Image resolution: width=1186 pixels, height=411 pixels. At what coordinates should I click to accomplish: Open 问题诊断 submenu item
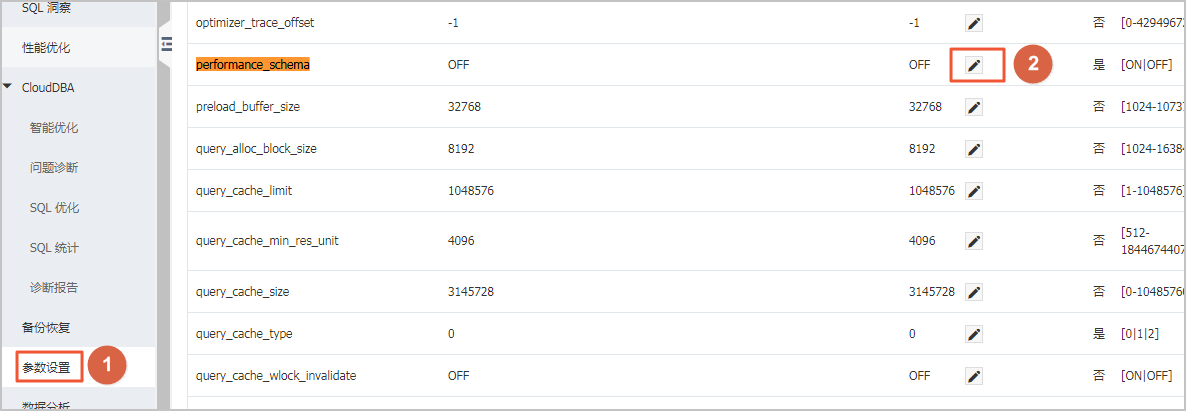(54, 168)
